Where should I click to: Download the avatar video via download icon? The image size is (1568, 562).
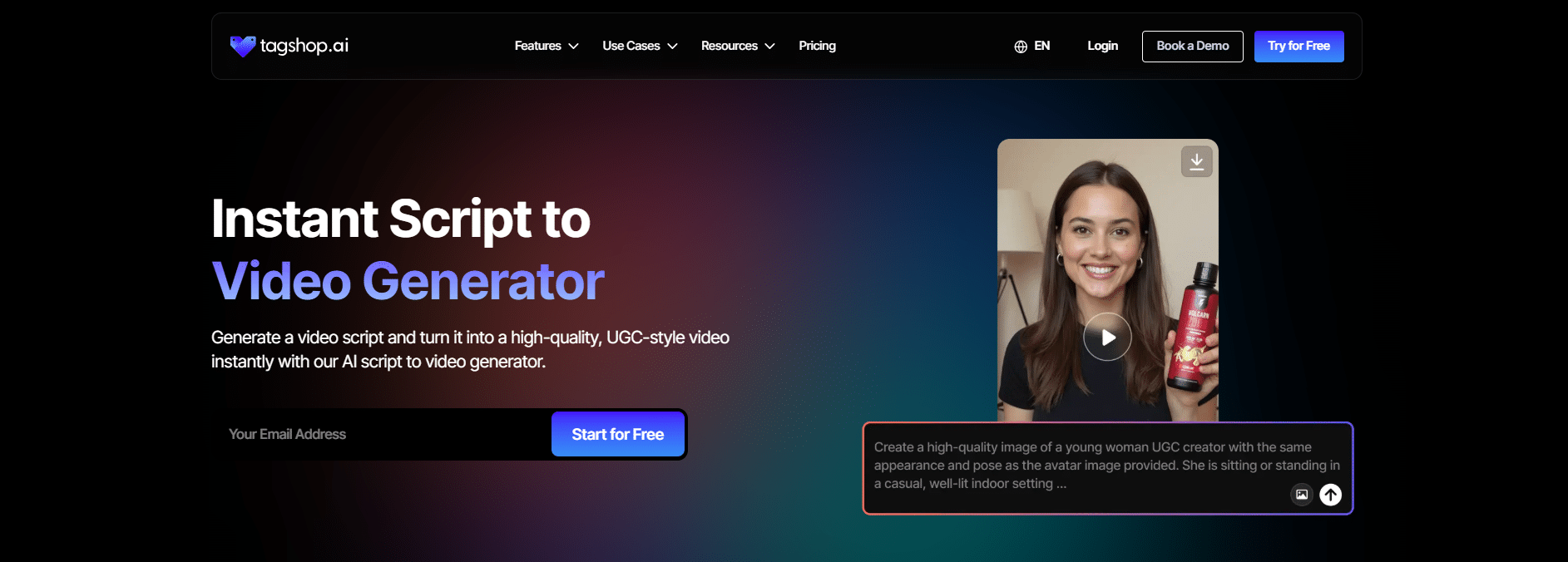click(x=1196, y=161)
